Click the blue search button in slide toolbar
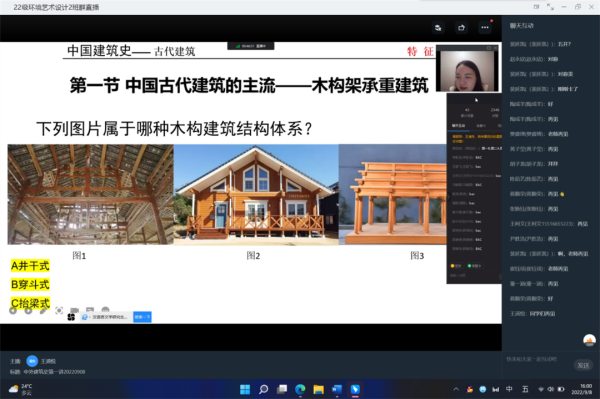 142,317
